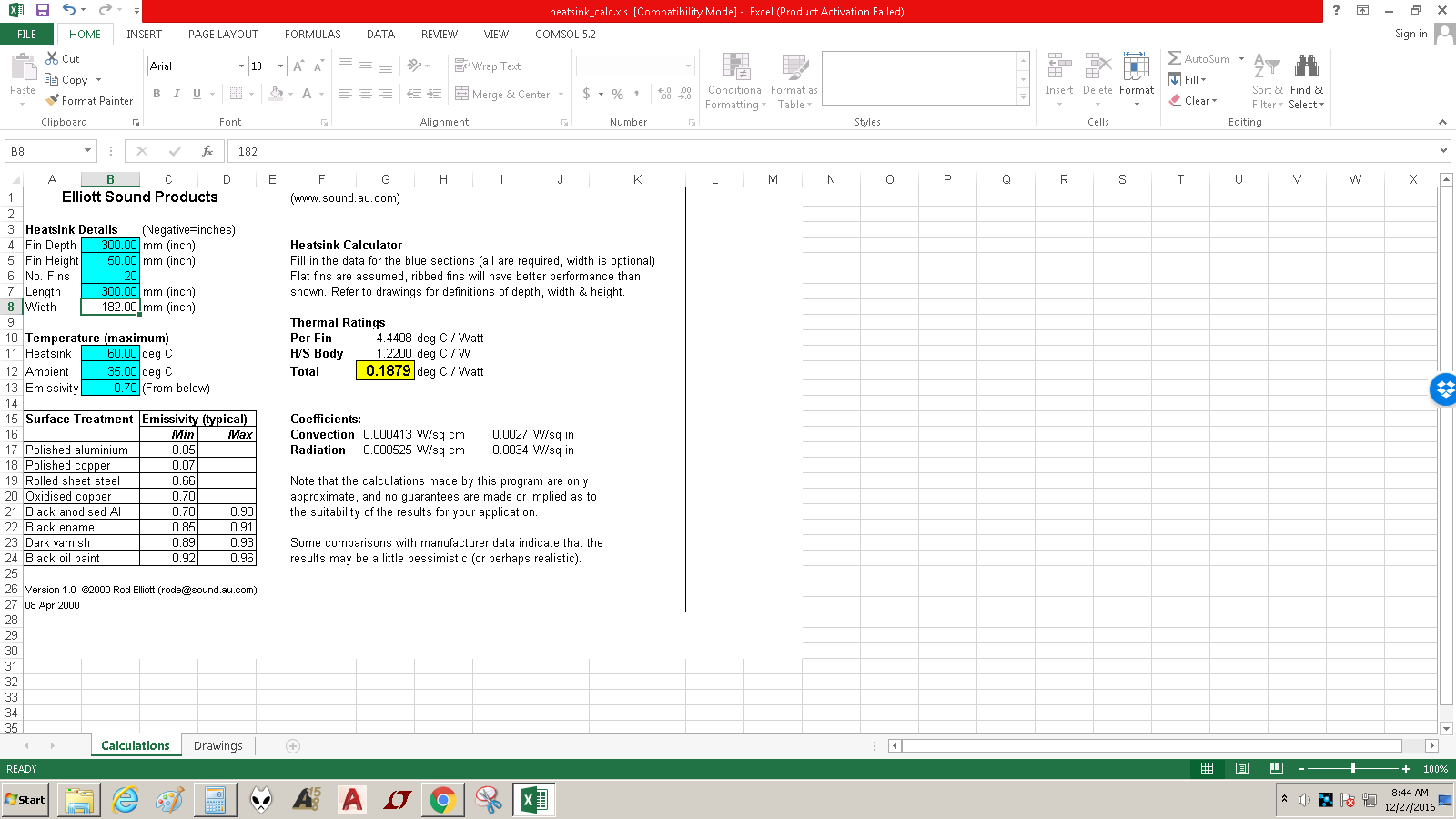Open Chrome from the taskbar
Screen dimensions: 1456x819
pyautogui.click(x=442, y=800)
